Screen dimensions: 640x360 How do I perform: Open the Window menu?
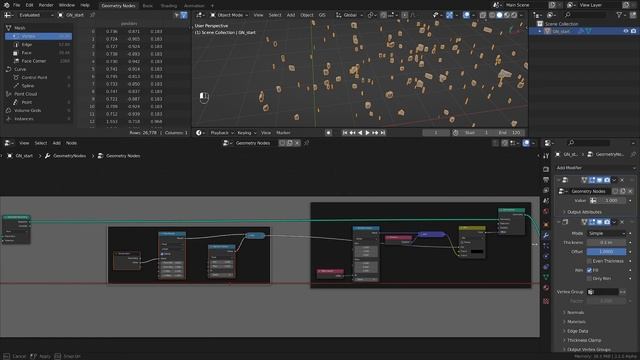67,5
